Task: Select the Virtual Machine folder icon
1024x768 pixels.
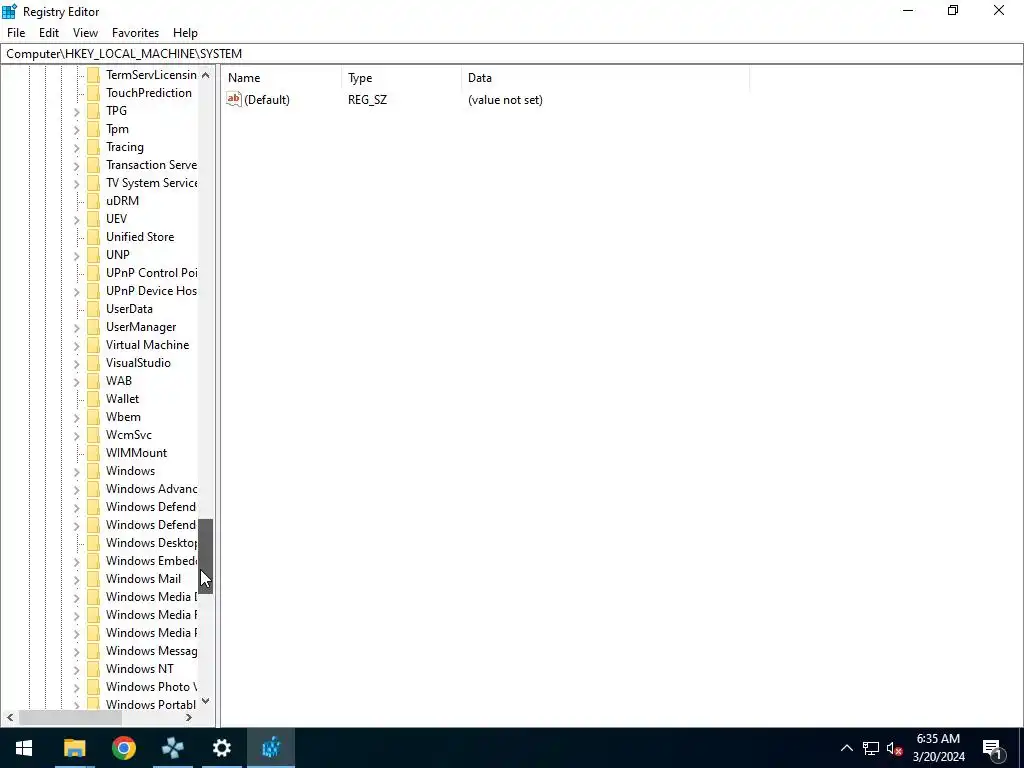Action: click(93, 345)
